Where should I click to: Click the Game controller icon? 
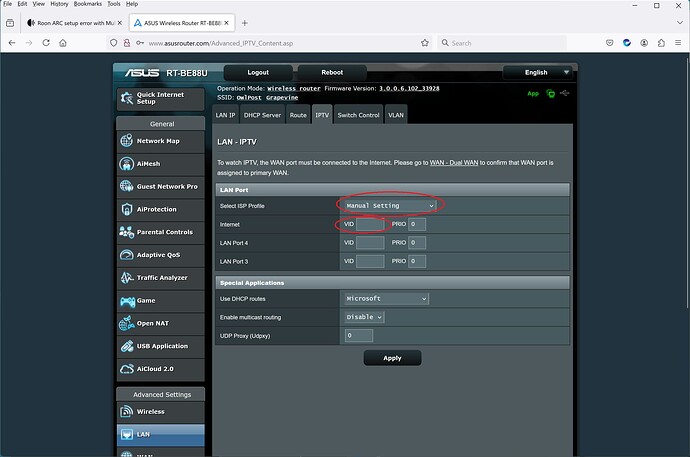click(x=128, y=301)
